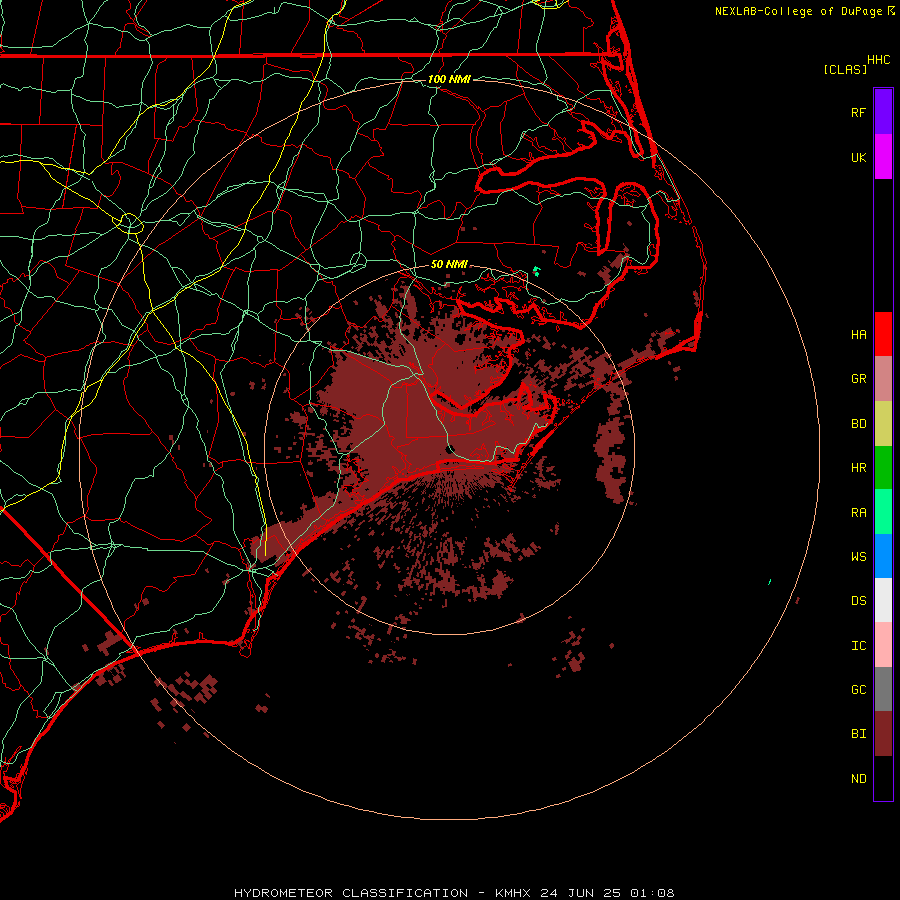Click the NEXLAB-College of DuPage credit text

pos(800,11)
